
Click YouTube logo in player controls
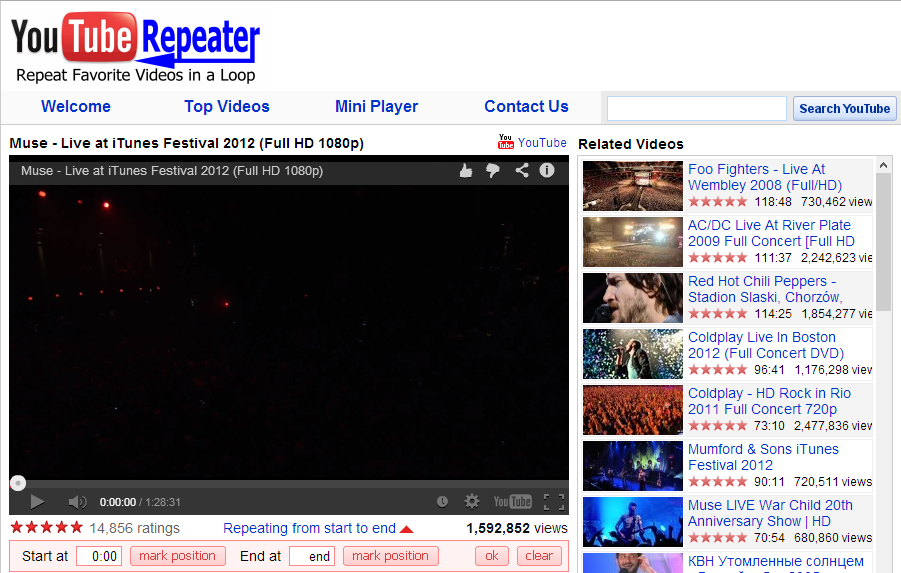(x=512, y=502)
